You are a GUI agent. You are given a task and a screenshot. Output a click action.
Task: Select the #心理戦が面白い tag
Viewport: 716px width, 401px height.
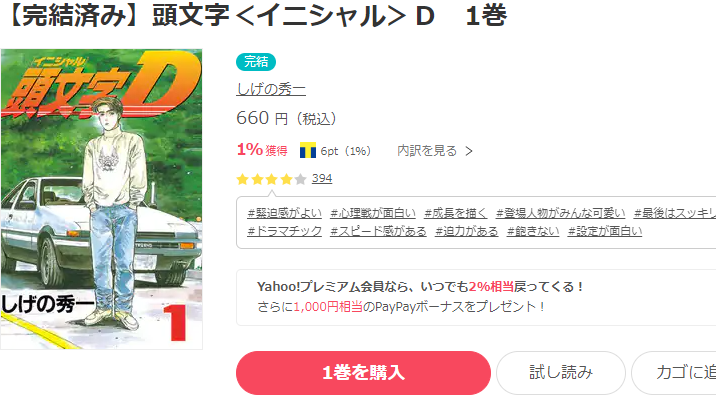(x=373, y=213)
